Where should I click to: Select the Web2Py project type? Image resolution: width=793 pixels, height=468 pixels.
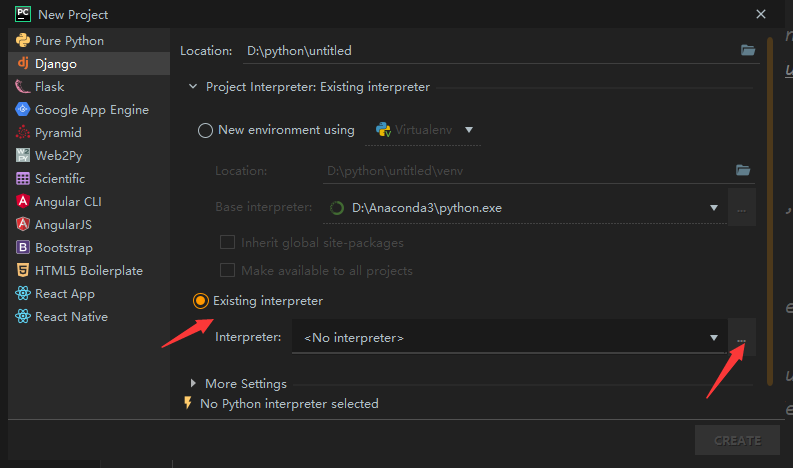pos(59,156)
